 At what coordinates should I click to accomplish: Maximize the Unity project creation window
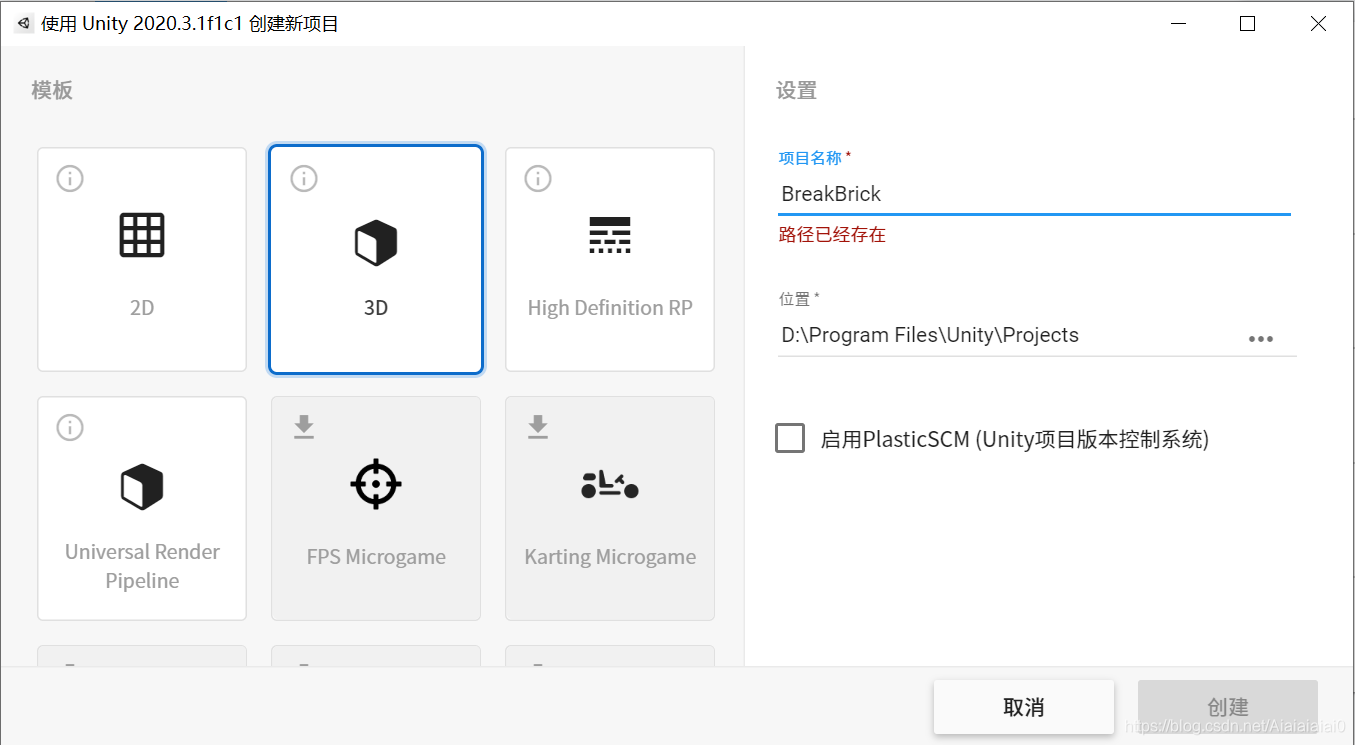tap(1247, 23)
